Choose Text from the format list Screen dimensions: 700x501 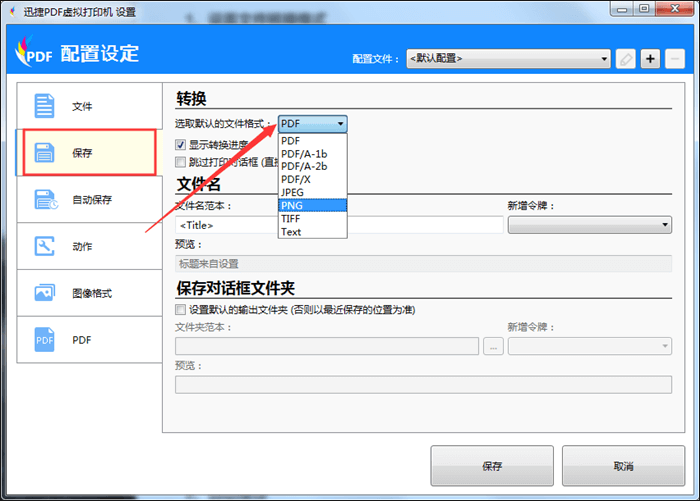click(312, 232)
